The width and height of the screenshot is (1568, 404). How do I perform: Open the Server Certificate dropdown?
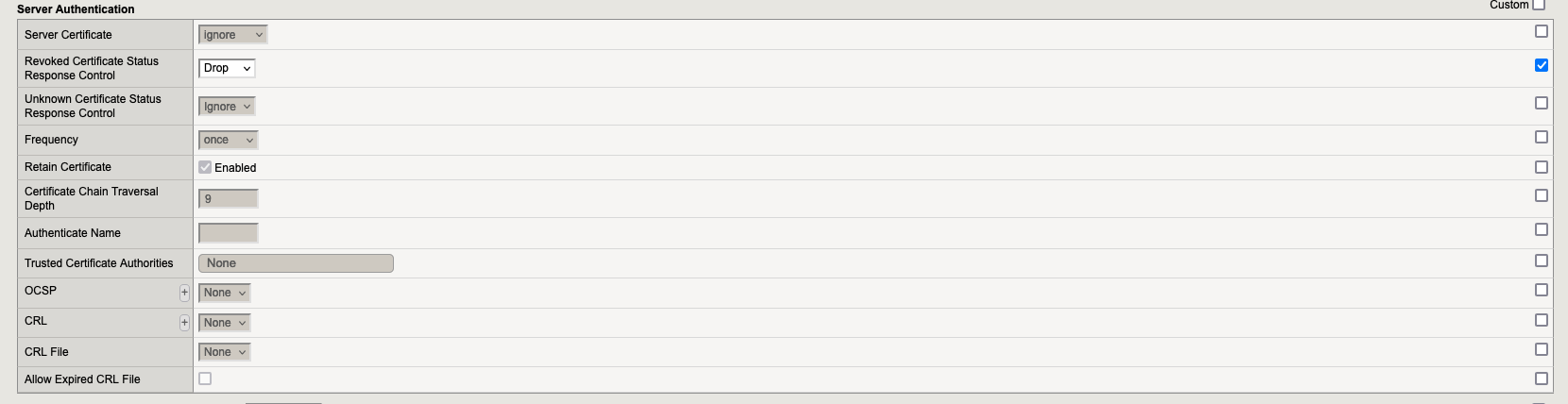pos(233,35)
